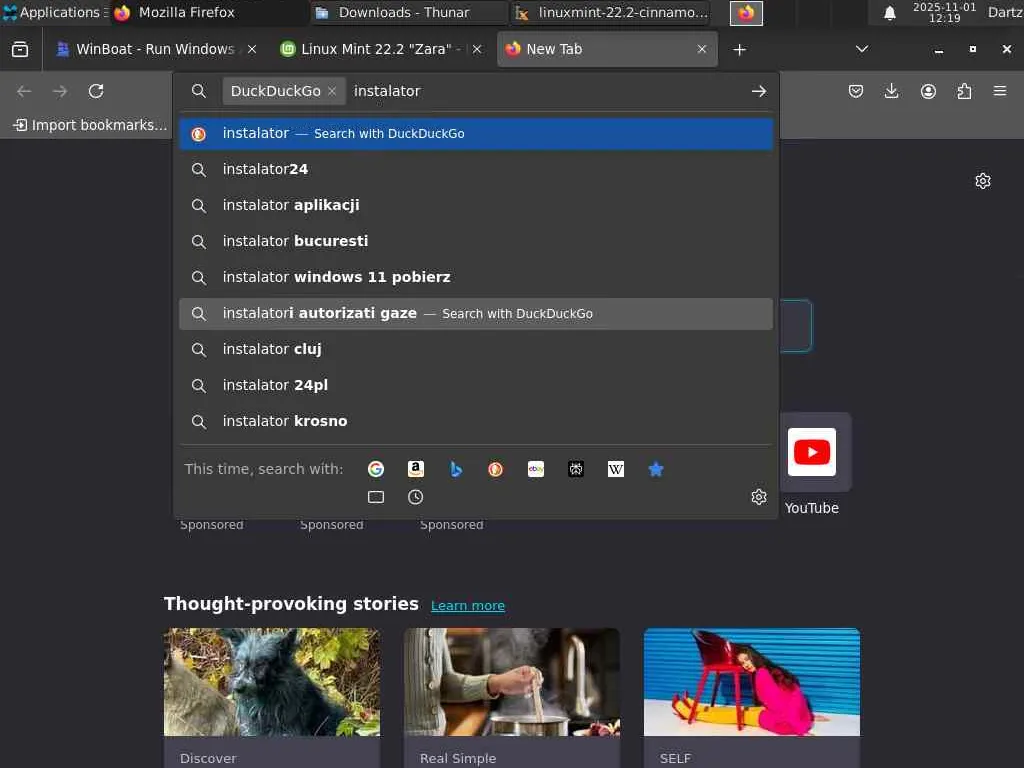Switch to the Linux Mint 22.2 "Zara" tab
1024x768 pixels.
click(381, 49)
